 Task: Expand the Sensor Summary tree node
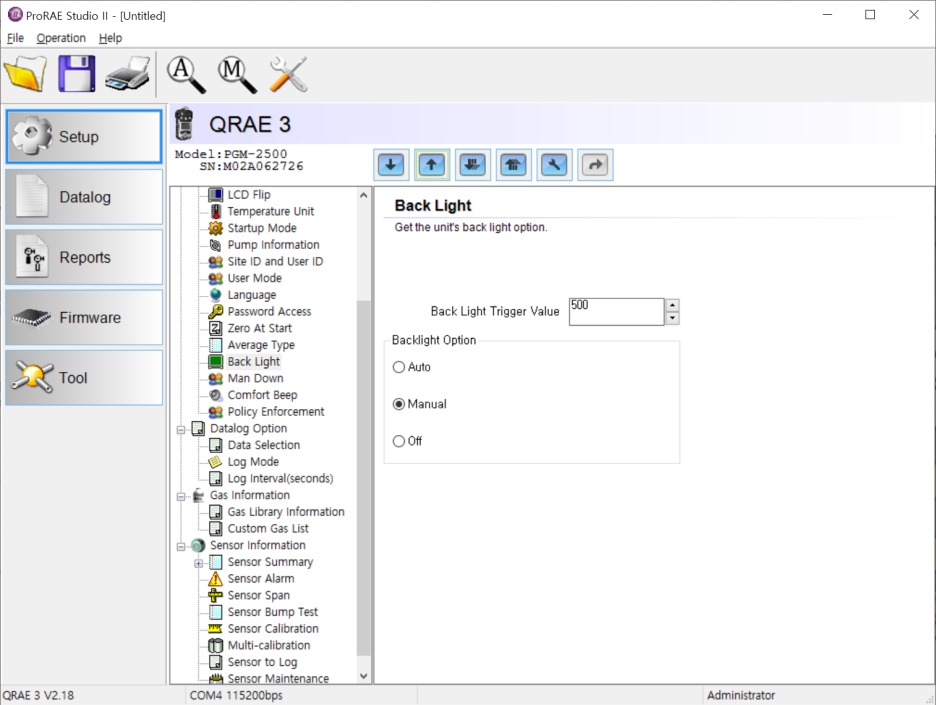tap(199, 564)
